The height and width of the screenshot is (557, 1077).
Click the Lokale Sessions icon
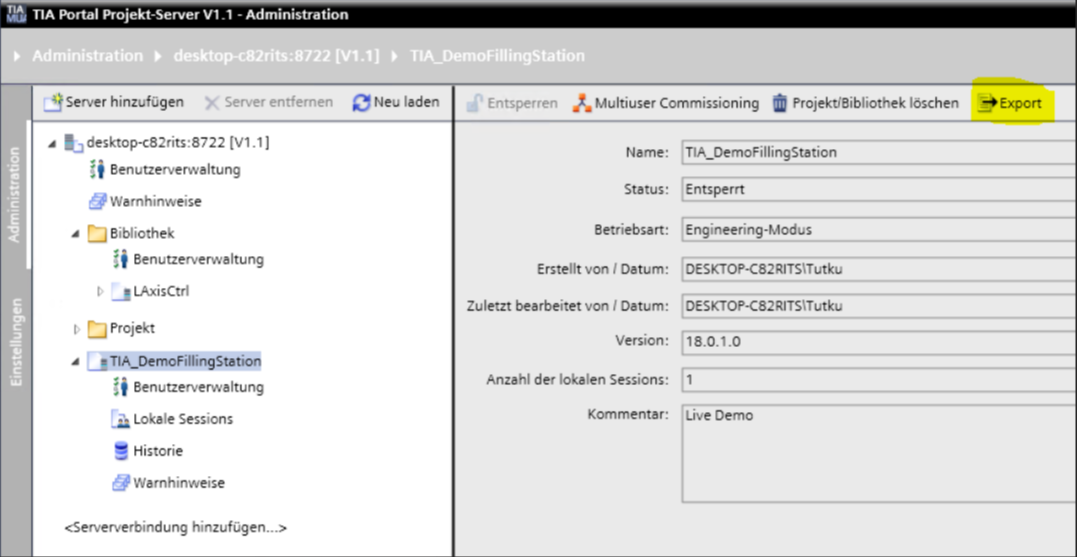[x=121, y=419]
